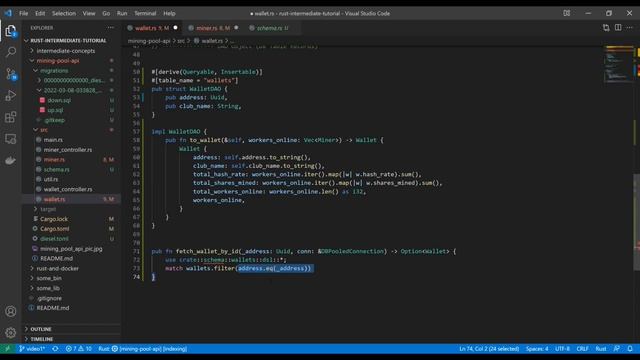Open the notifications bell
Image resolution: width=640 pixels, height=360 pixels.
point(630,349)
